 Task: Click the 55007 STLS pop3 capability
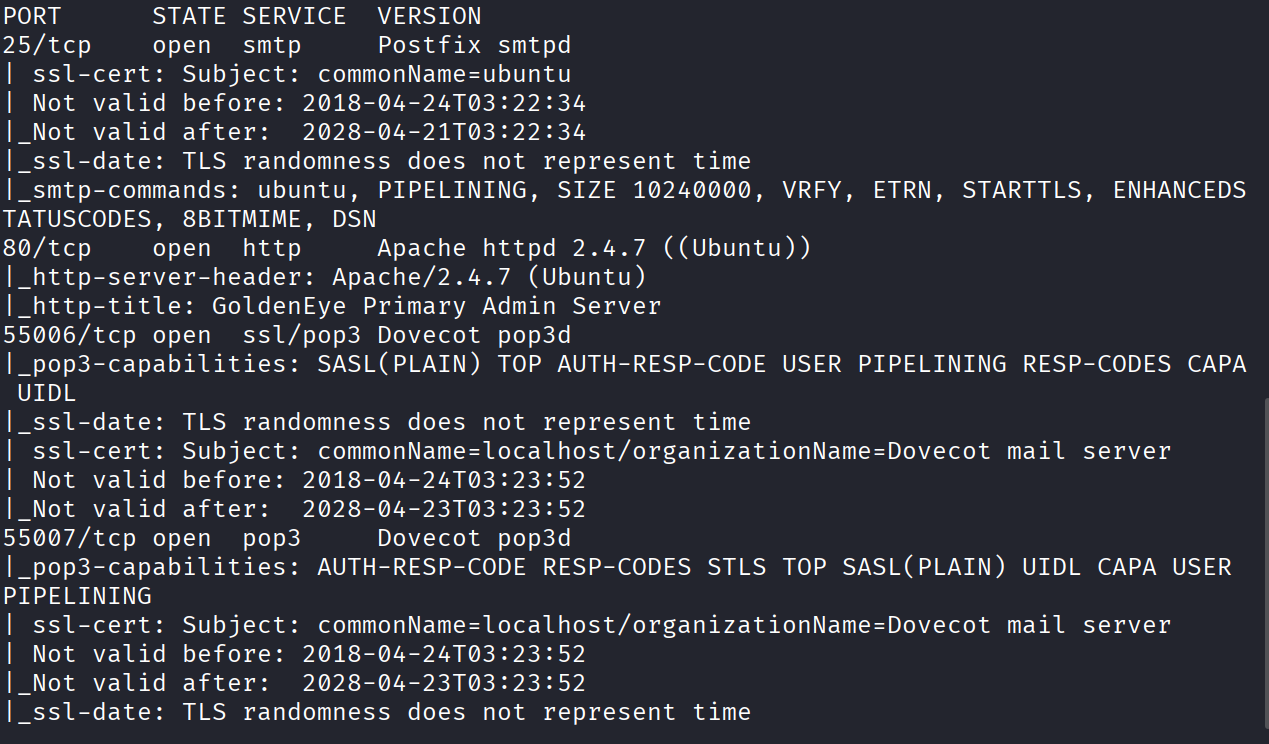[736, 567]
